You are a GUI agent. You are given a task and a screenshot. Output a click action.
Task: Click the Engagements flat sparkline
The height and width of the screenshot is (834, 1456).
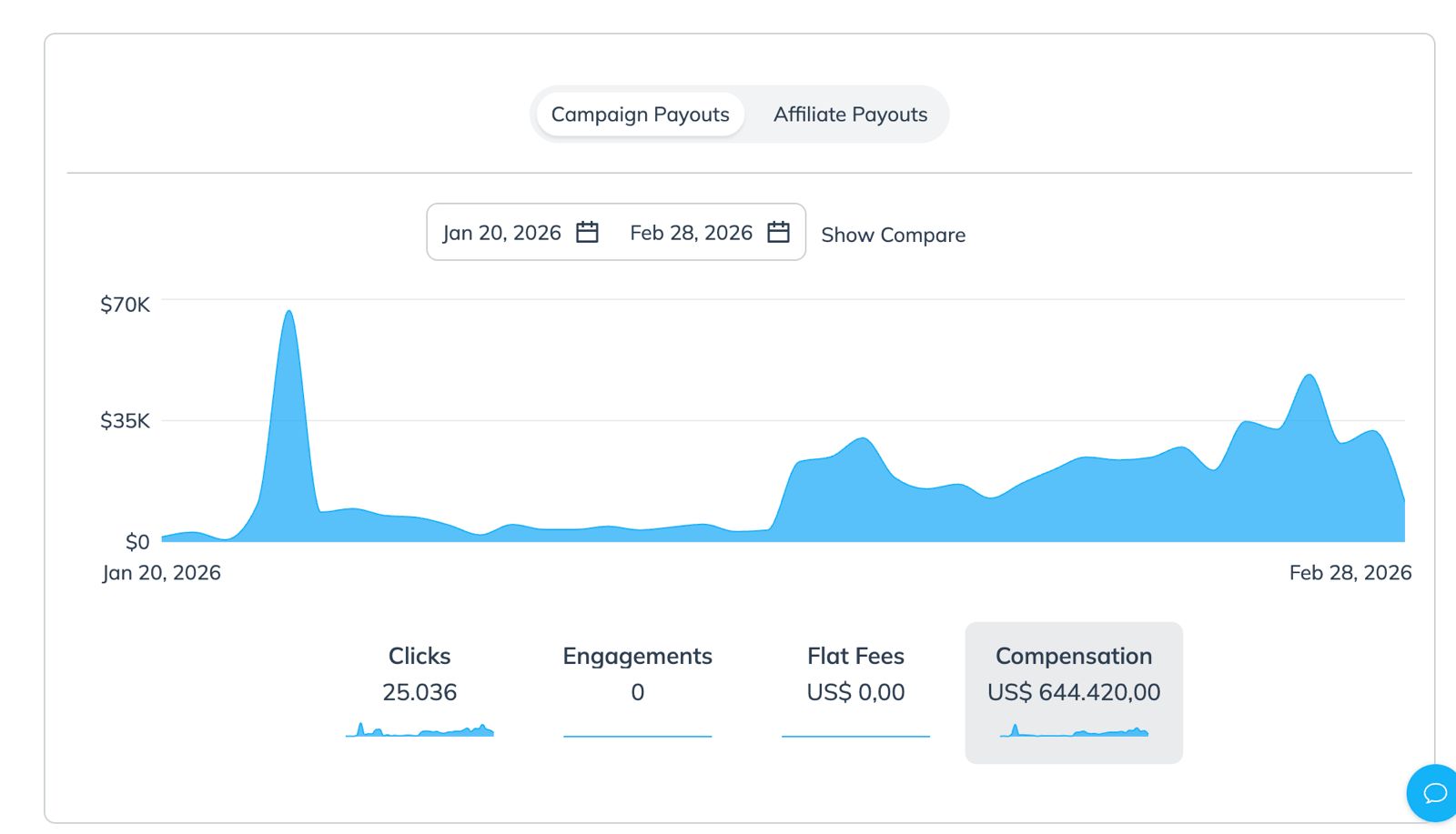point(637,736)
